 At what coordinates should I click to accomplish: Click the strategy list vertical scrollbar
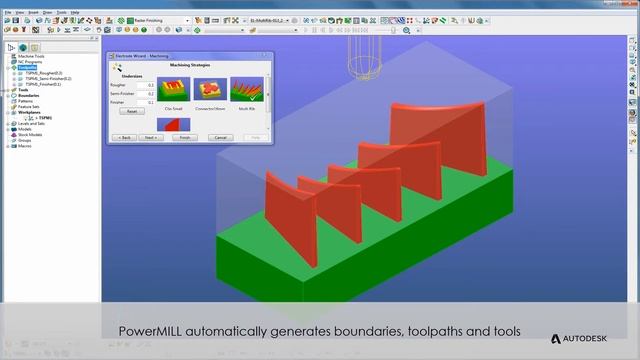click(x=268, y=101)
